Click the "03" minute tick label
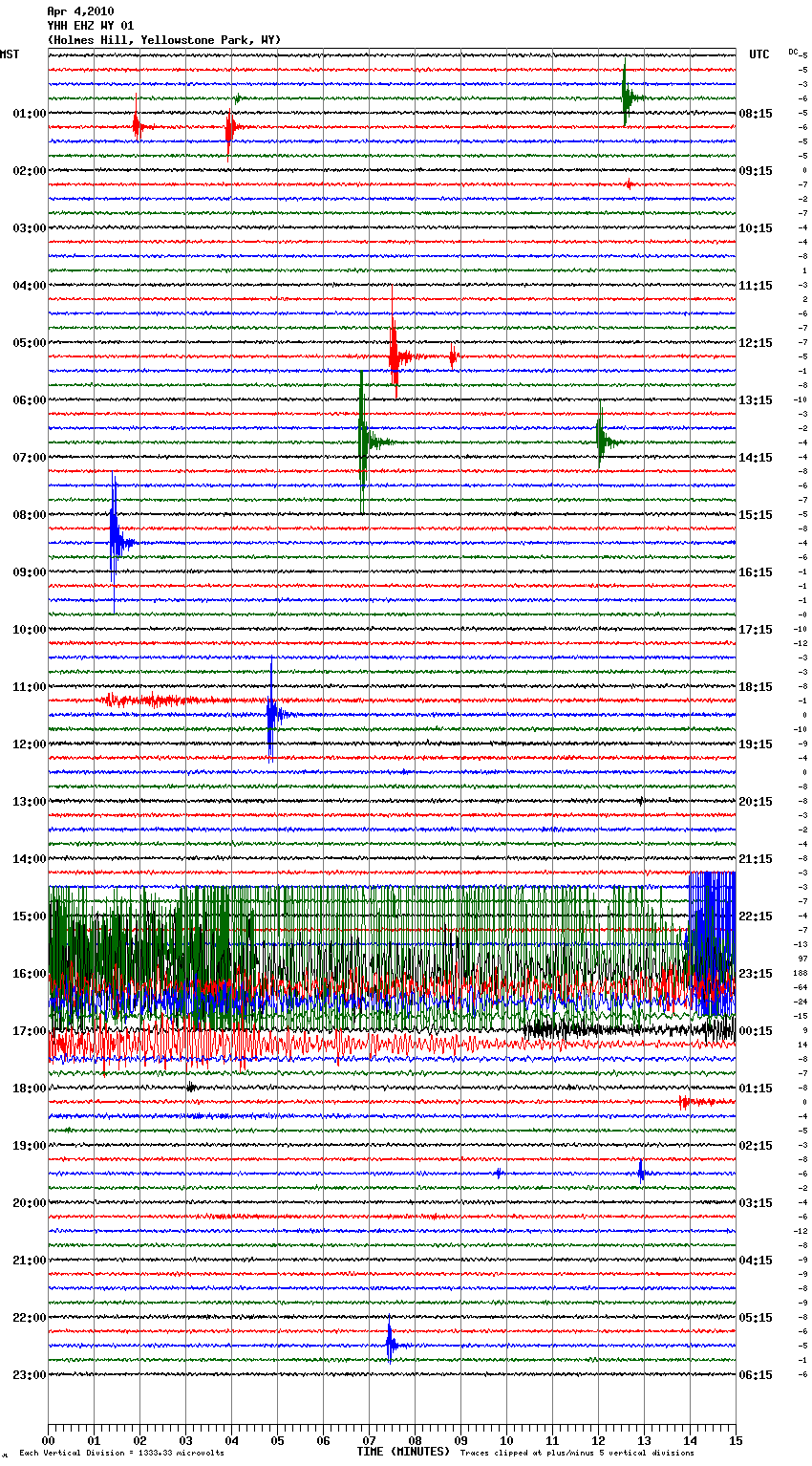812x1466 pixels. (x=185, y=1439)
